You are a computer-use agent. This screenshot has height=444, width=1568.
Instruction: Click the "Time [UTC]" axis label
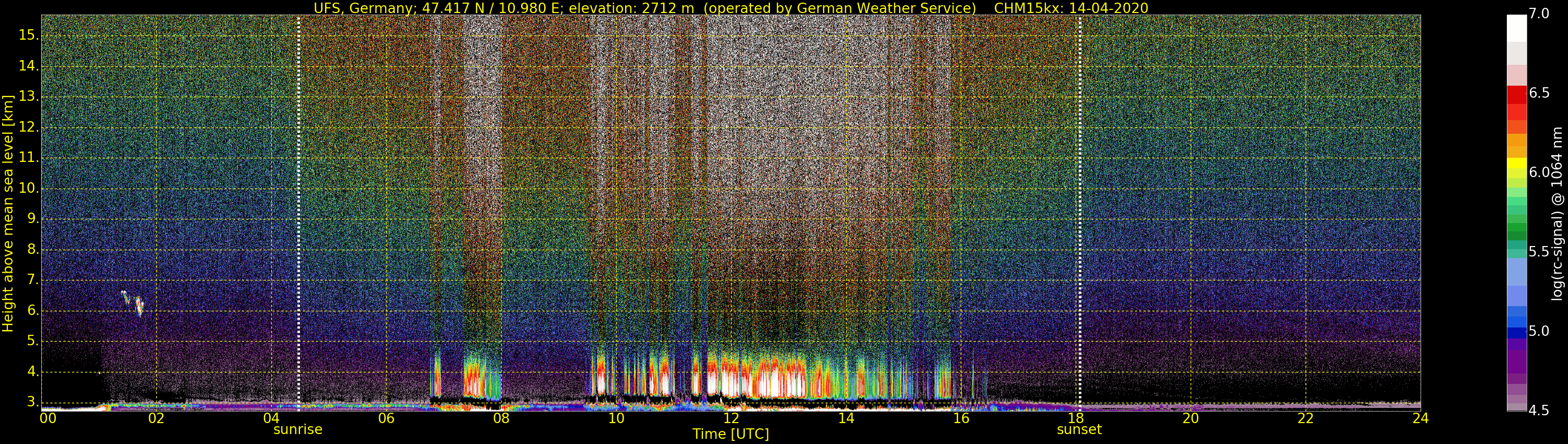click(731, 434)
